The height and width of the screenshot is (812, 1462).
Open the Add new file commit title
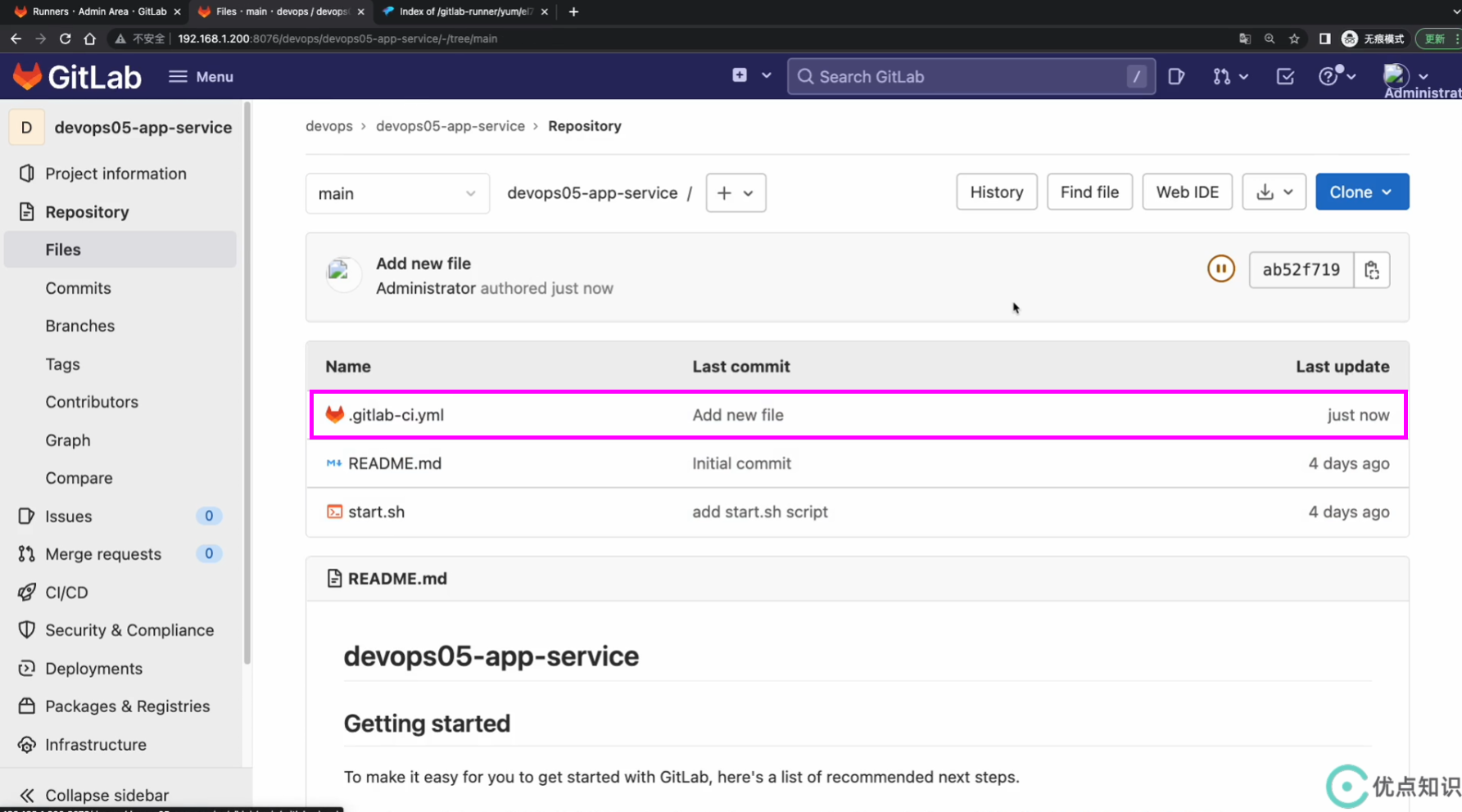[423, 264]
